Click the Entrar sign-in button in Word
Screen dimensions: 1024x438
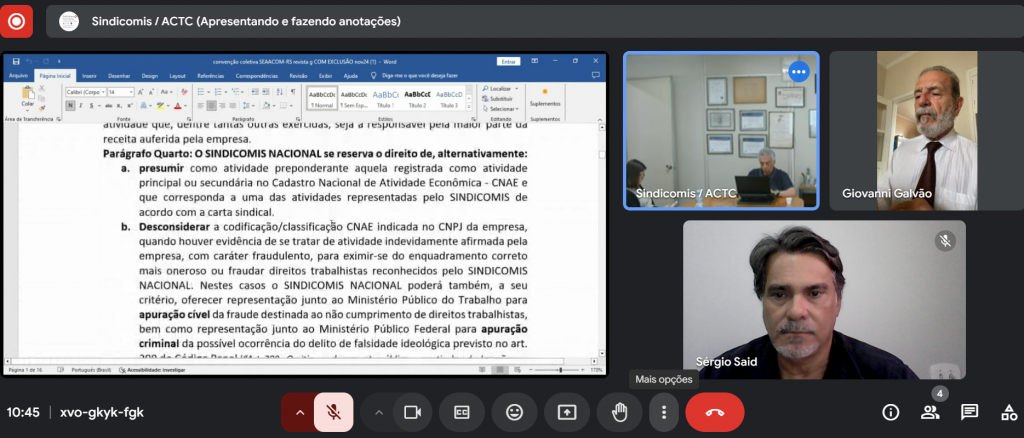(508, 61)
